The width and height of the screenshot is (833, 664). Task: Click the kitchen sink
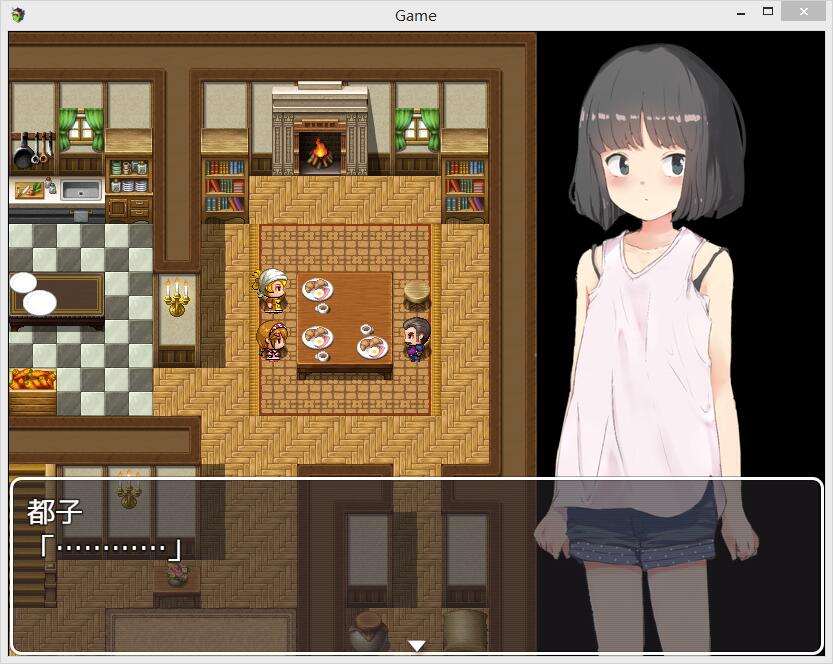pyautogui.click(x=81, y=189)
